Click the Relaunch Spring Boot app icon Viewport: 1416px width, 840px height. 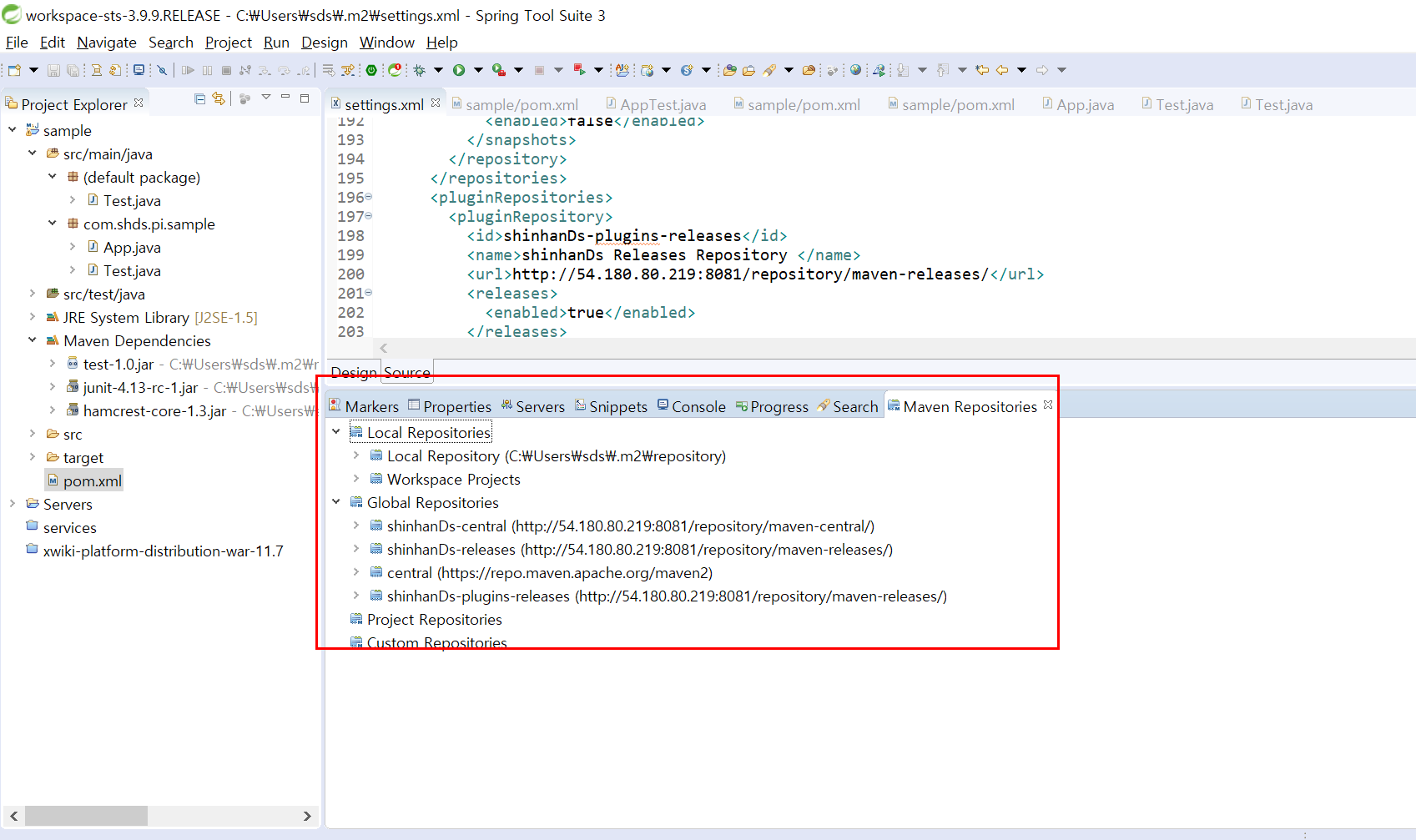578,70
